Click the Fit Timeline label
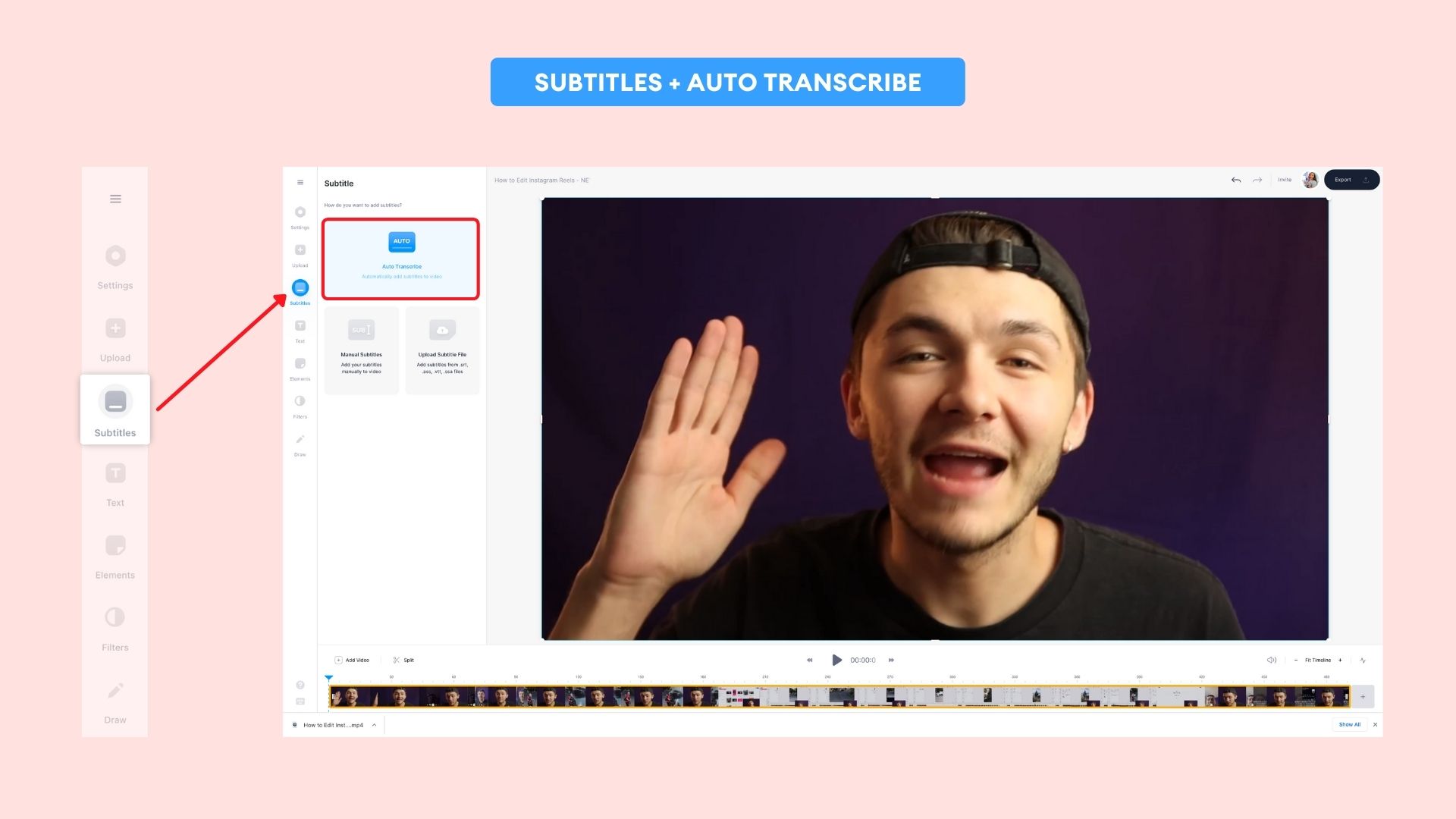The width and height of the screenshot is (1456, 819). tap(1318, 660)
